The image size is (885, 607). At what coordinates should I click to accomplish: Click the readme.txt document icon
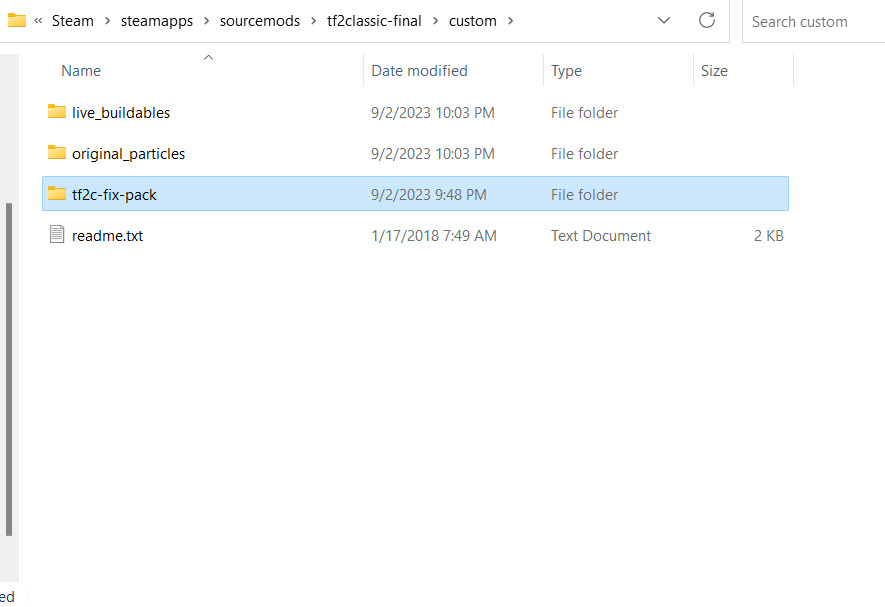click(x=56, y=234)
